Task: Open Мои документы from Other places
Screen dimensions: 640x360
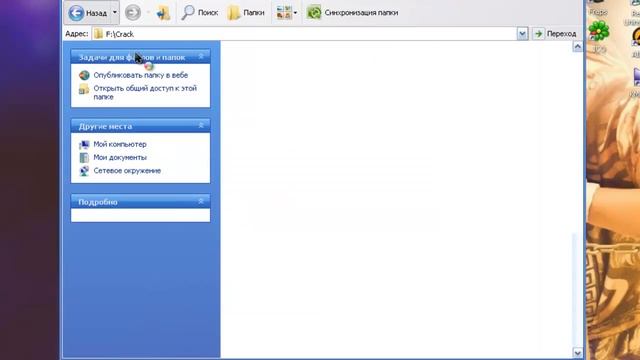Action: click(x=120, y=157)
